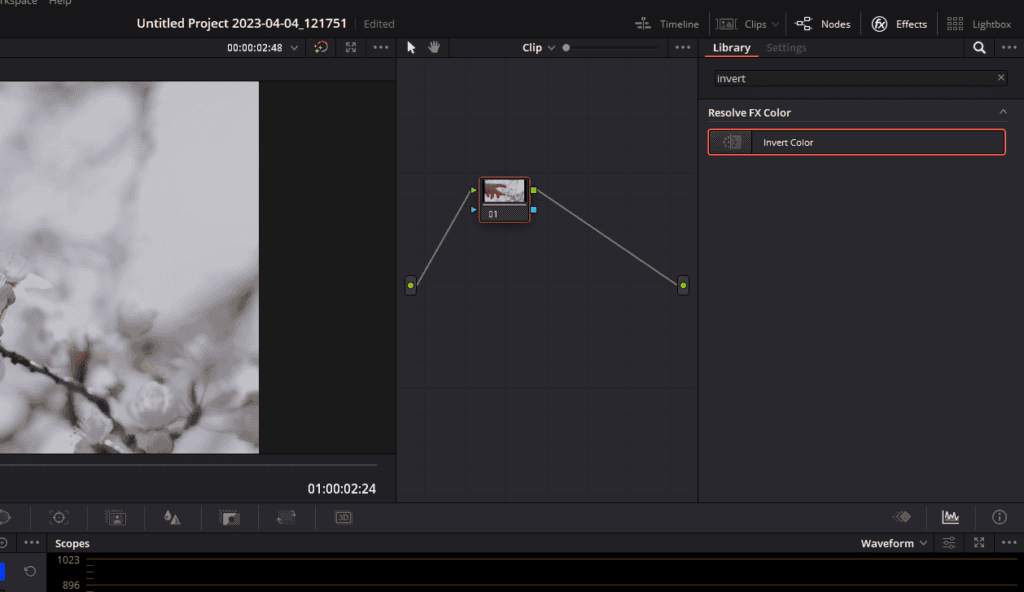Viewport: 1024px width, 592px height.
Task: Open the Help menu
Action: pyautogui.click(x=59, y=3)
